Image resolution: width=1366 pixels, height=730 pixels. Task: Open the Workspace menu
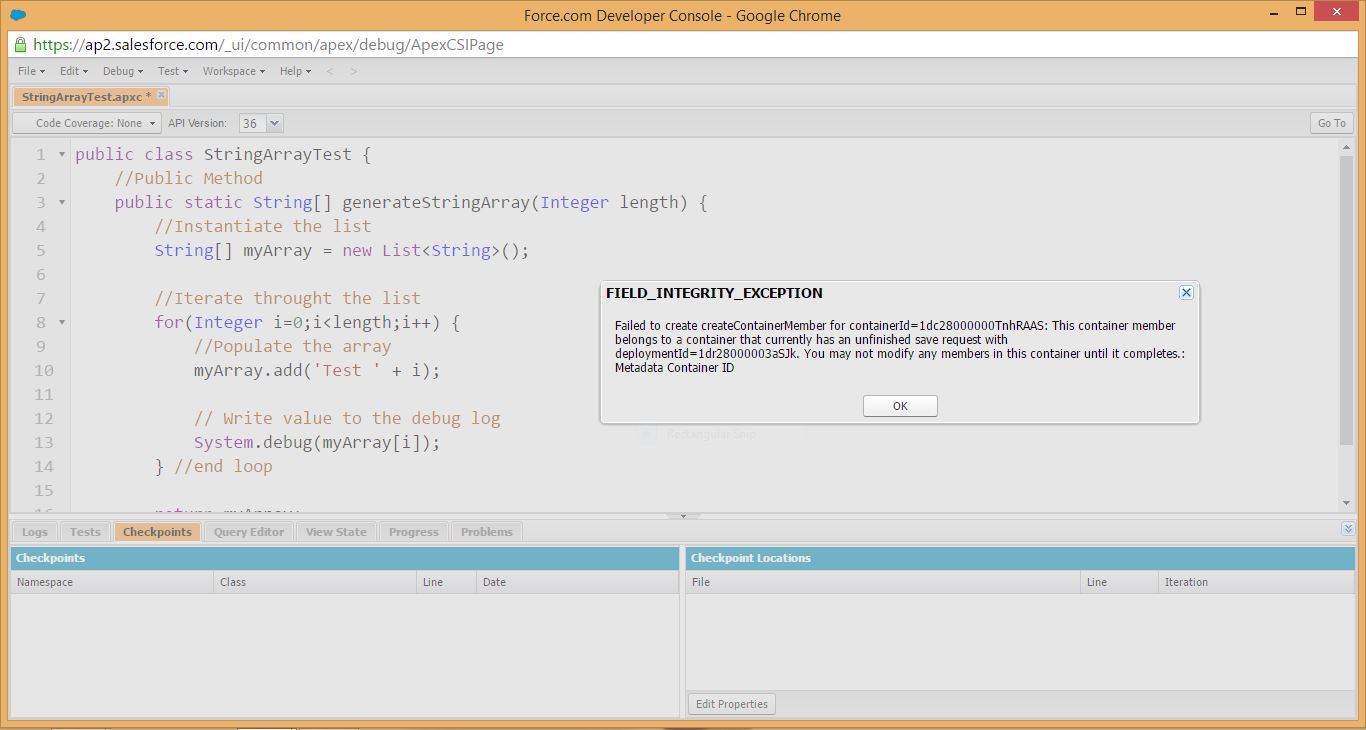(x=233, y=71)
